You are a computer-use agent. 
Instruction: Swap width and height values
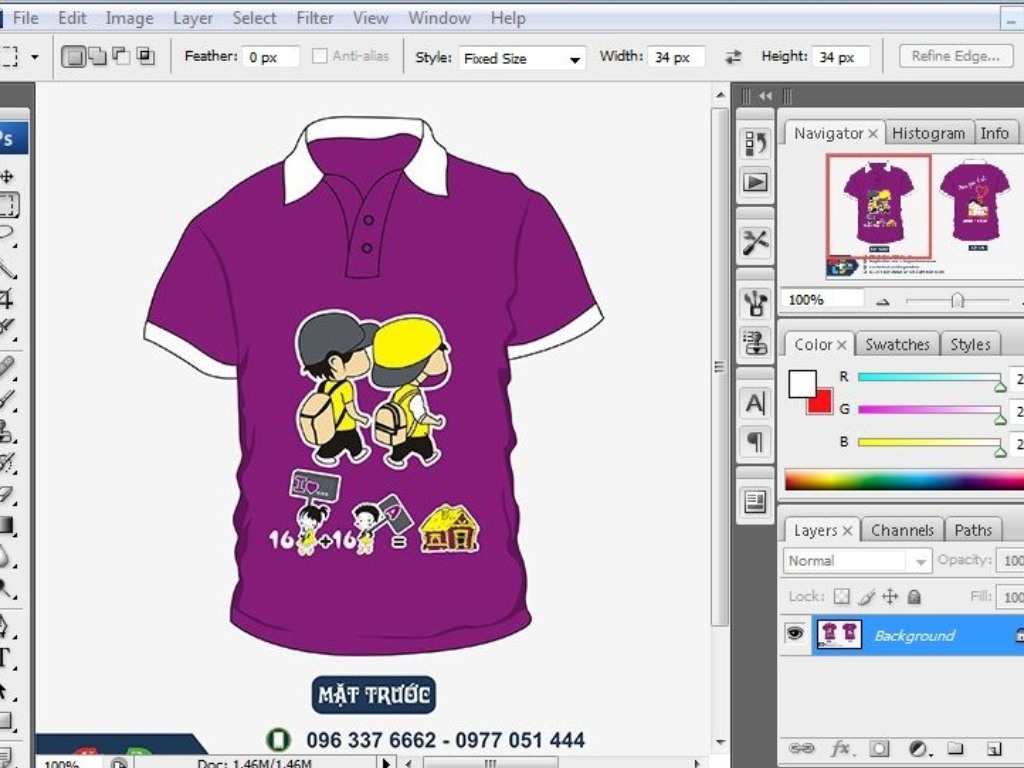tap(734, 58)
